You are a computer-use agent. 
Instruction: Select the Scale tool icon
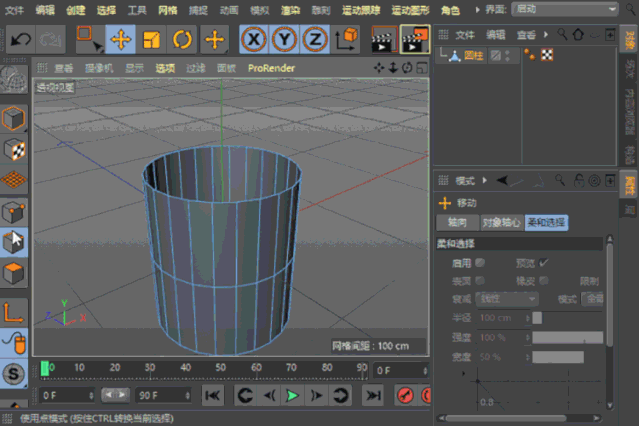[152, 40]
